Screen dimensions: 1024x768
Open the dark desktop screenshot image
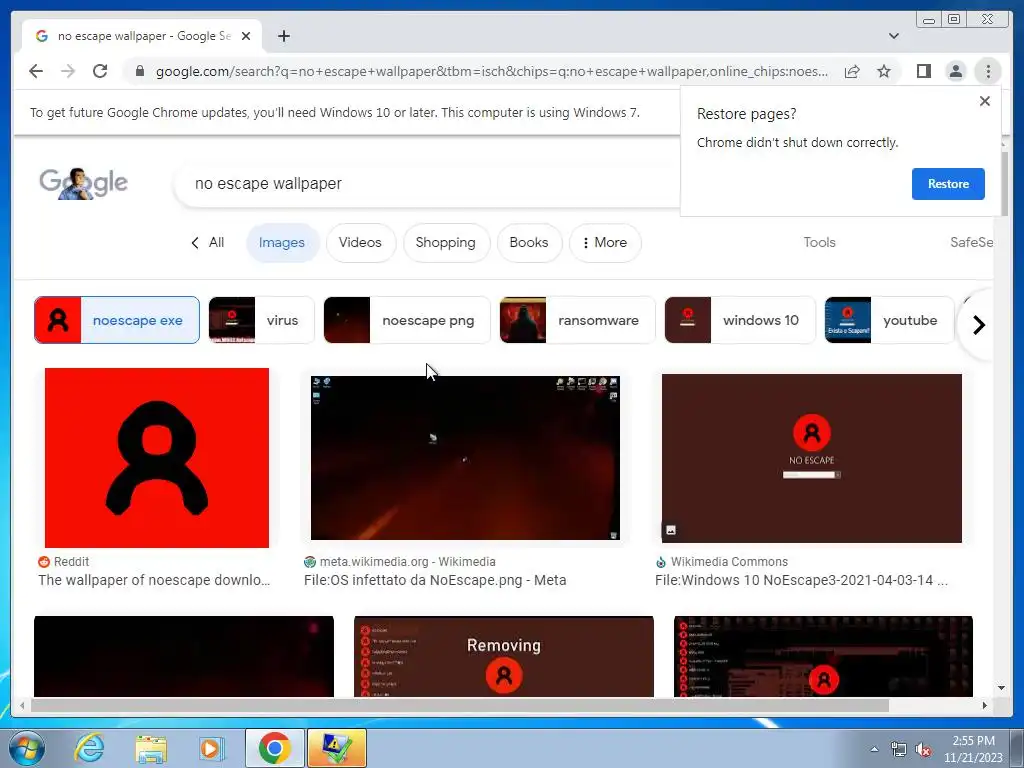click(465, 458)
